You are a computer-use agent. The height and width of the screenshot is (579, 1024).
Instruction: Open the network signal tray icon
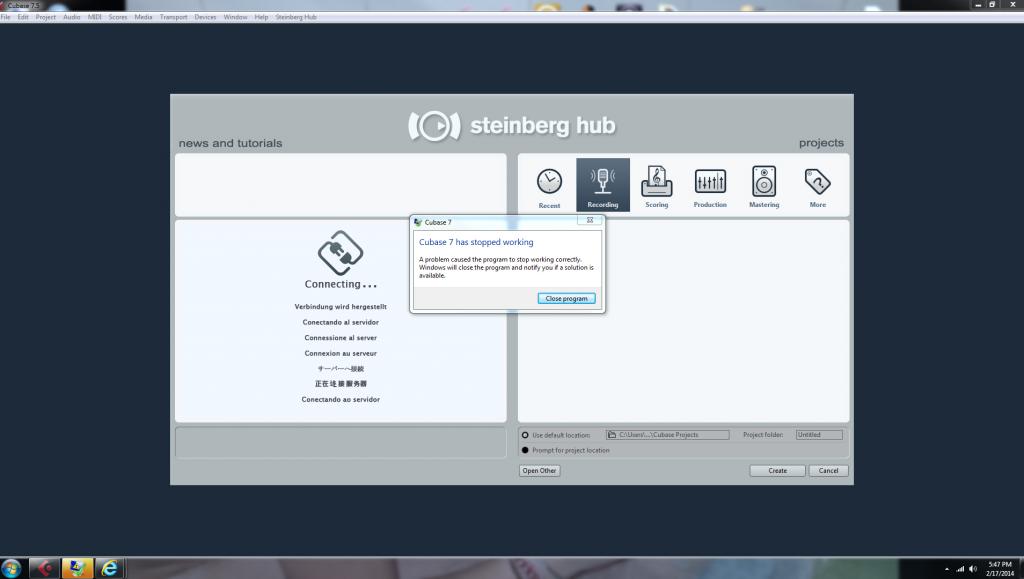959,569
